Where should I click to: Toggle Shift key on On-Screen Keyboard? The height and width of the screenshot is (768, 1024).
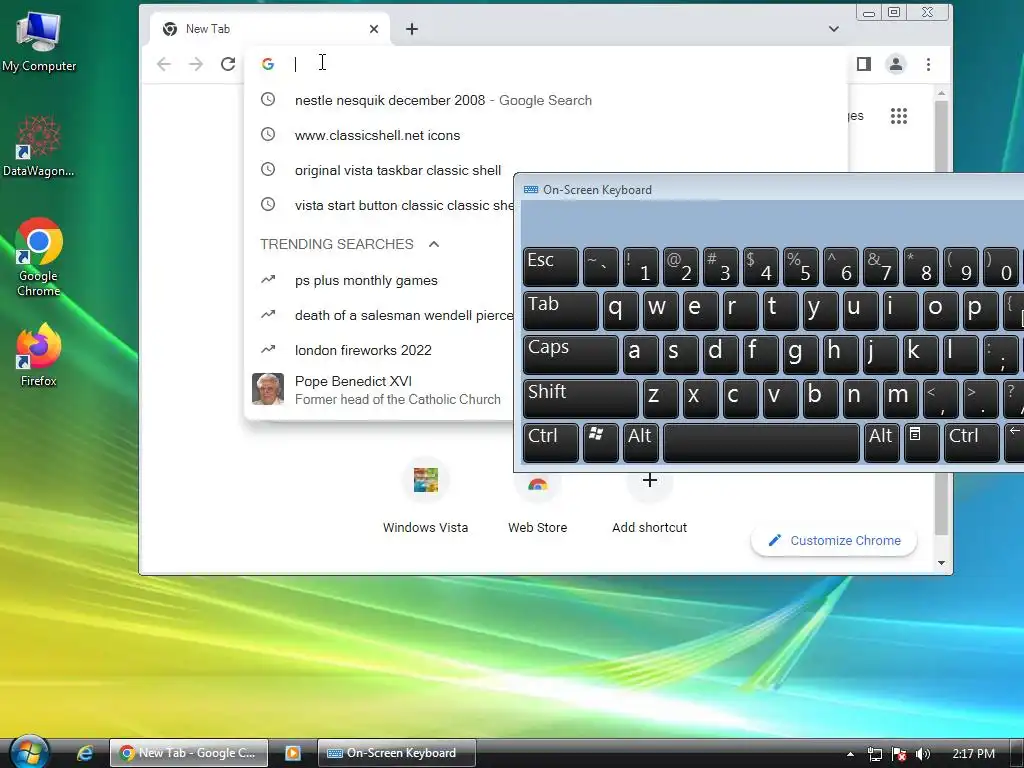click(x=581, y=398)
